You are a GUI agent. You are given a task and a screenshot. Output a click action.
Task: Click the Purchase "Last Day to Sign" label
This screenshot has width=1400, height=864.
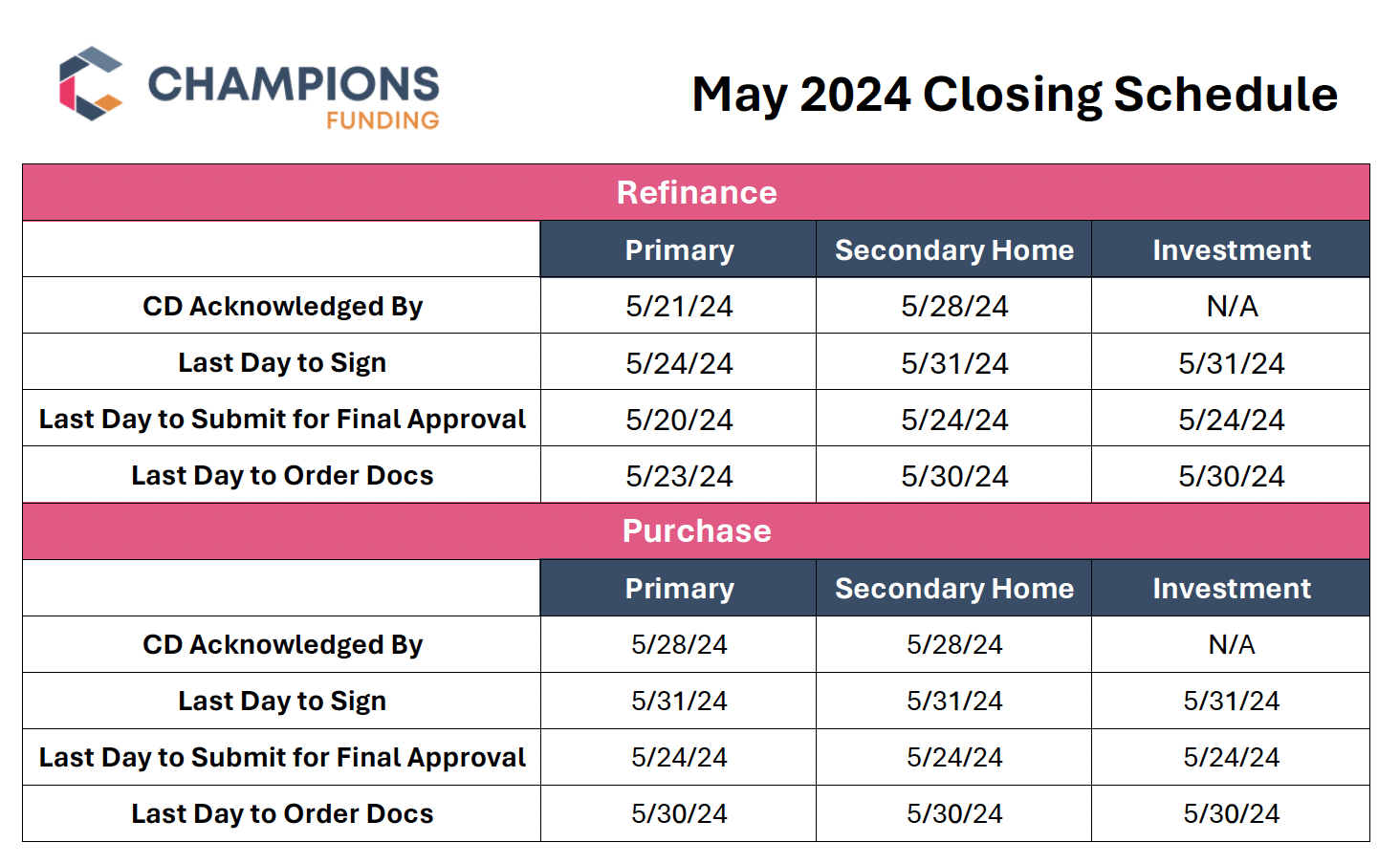[x=282, y=702]
